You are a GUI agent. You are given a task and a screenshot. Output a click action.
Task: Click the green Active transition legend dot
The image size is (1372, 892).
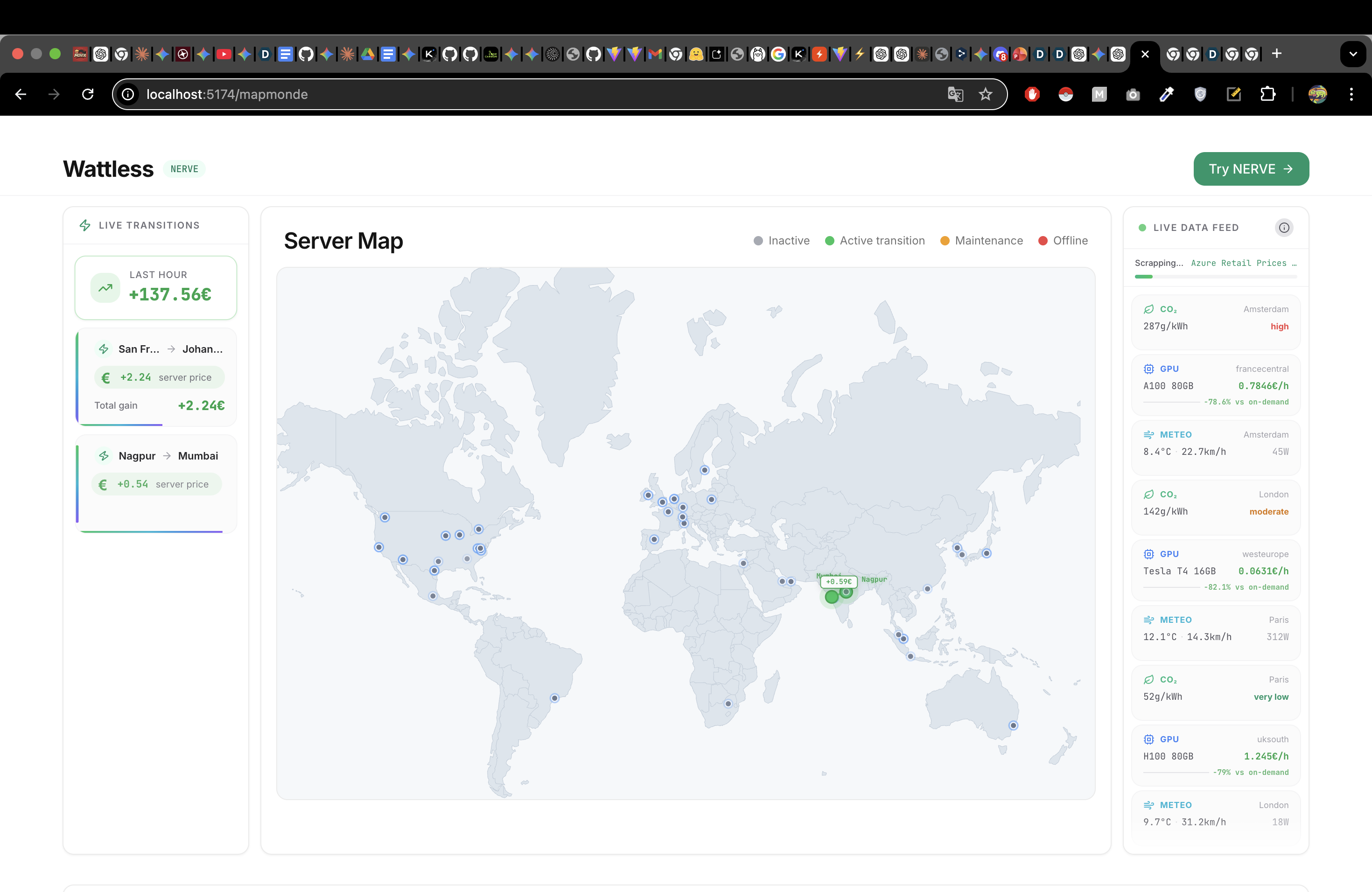click(x=830, y=241)
